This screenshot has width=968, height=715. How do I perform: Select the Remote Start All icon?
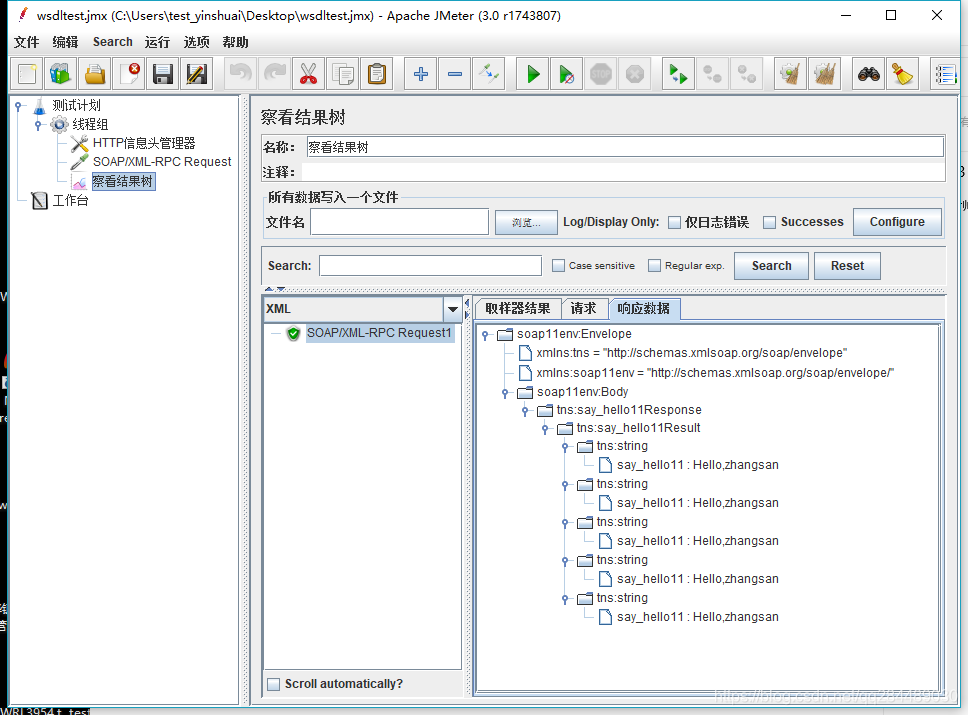pos(677,73)
